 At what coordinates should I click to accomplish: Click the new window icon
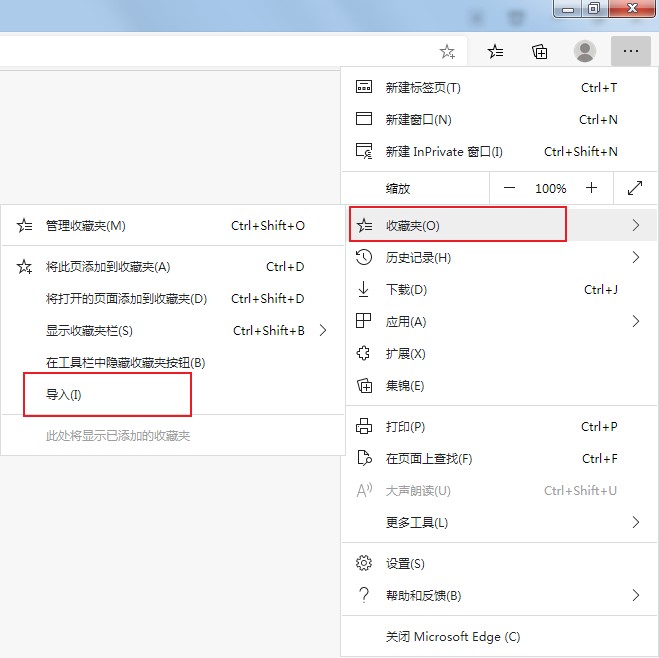click(x=364, y=119)
